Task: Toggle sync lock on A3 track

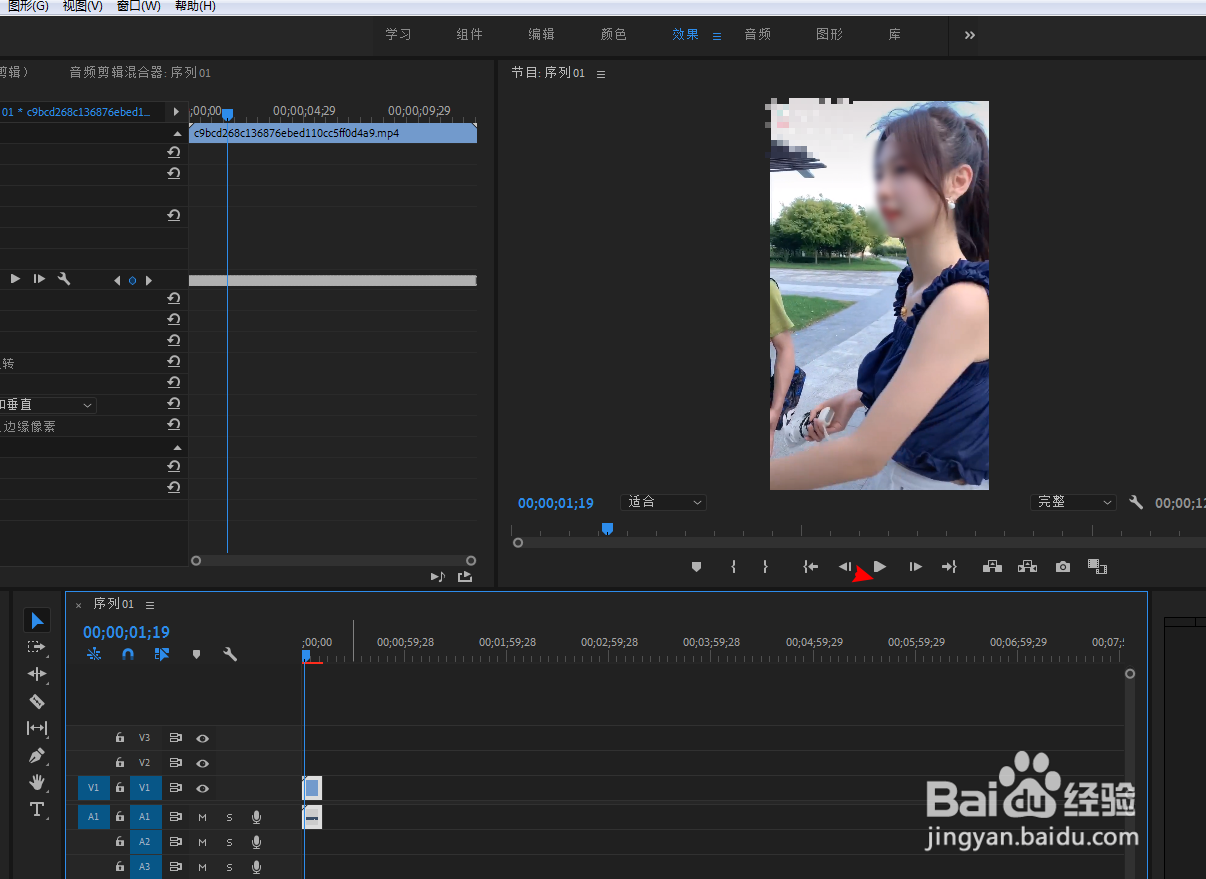Action: pyautogui.click(x=175, y=867)
